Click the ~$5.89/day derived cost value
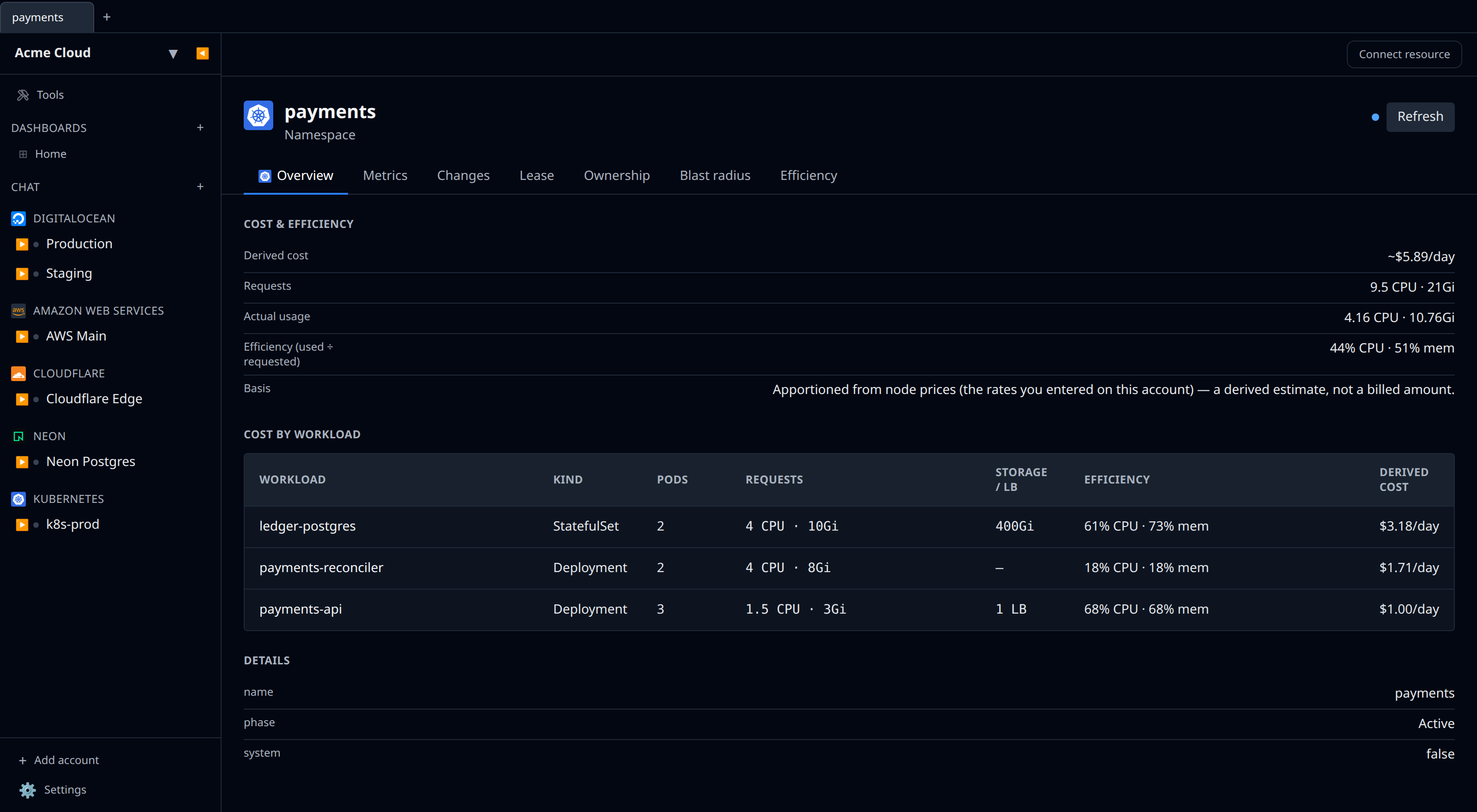This screenshot has width=1477, height=812. 1421,256
